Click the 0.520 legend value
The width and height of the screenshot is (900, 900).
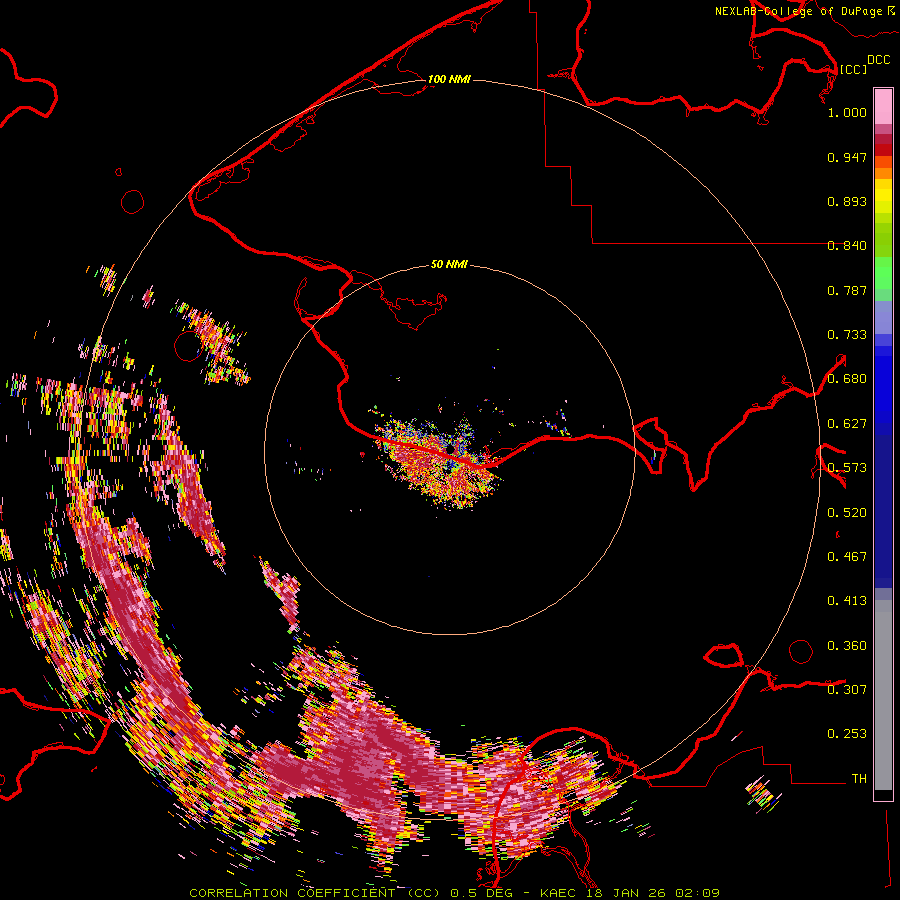coord(847,513)
